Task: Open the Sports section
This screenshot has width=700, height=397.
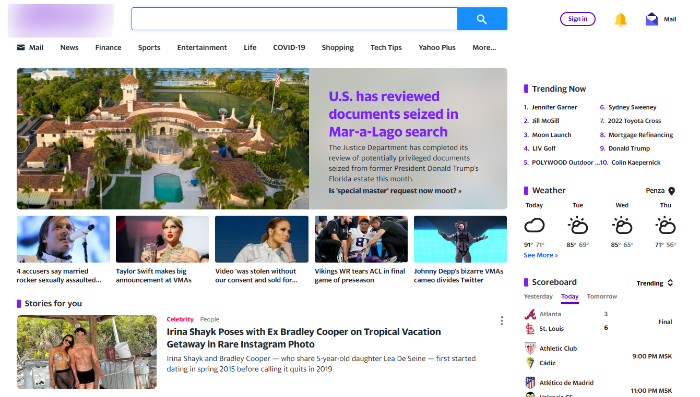Action: [x=149, y=47]
